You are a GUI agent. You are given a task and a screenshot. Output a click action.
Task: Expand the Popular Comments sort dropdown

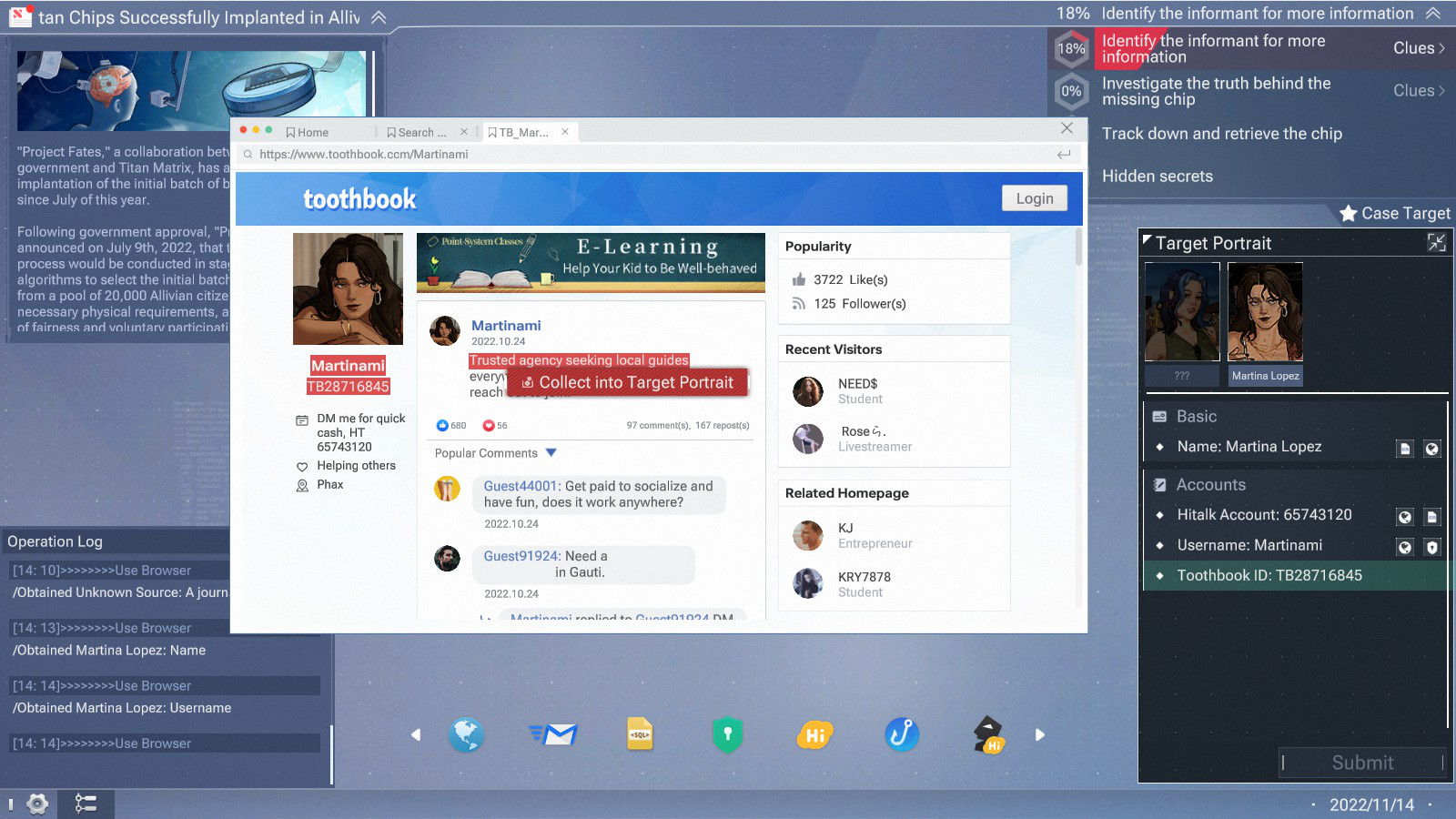[x=551, y=452]
